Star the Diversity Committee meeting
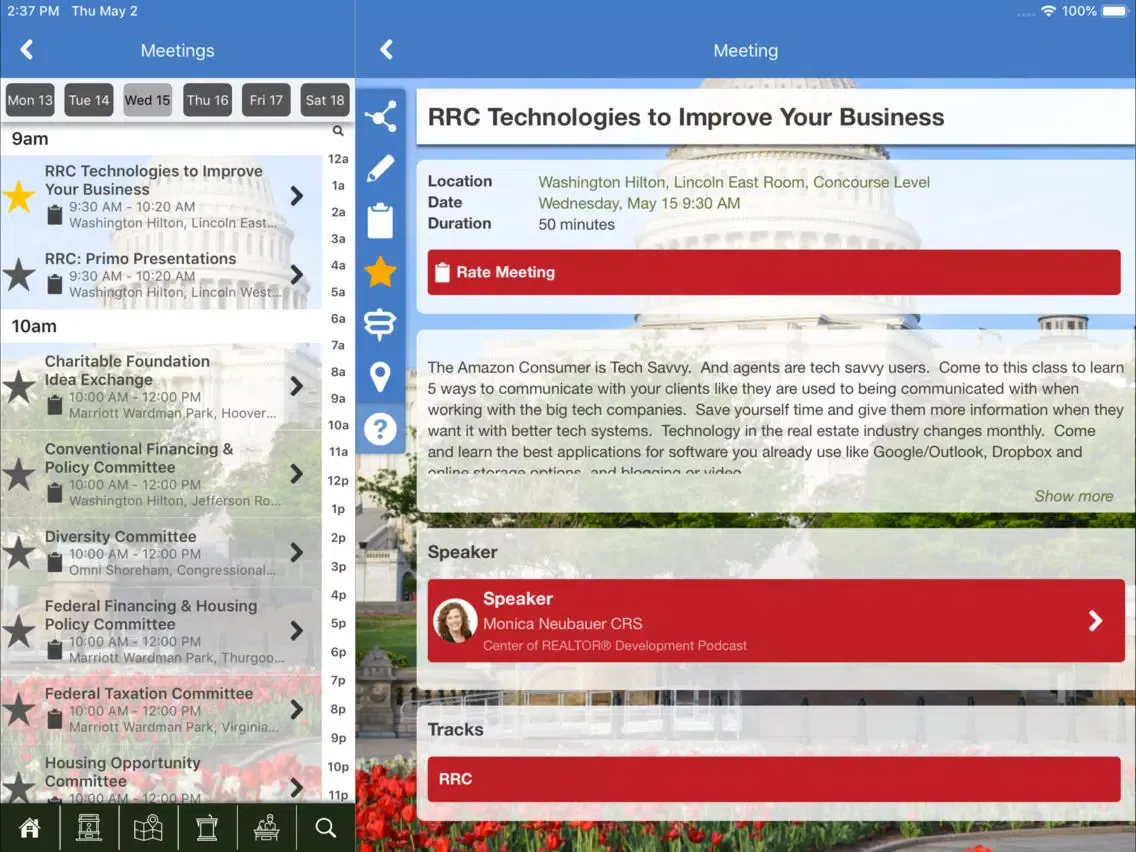 (x=19, y=554)
